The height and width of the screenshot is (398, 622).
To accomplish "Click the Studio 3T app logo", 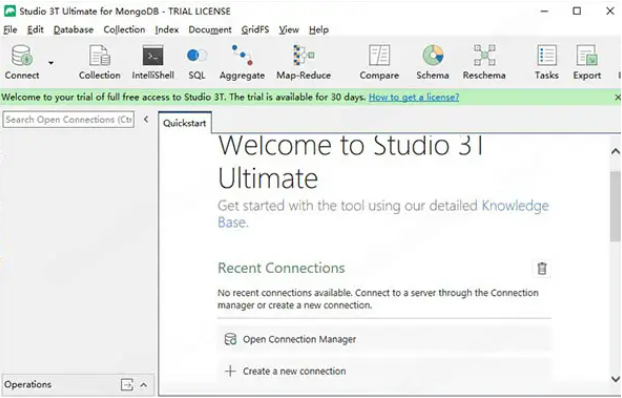I will [x=10, y=11].
